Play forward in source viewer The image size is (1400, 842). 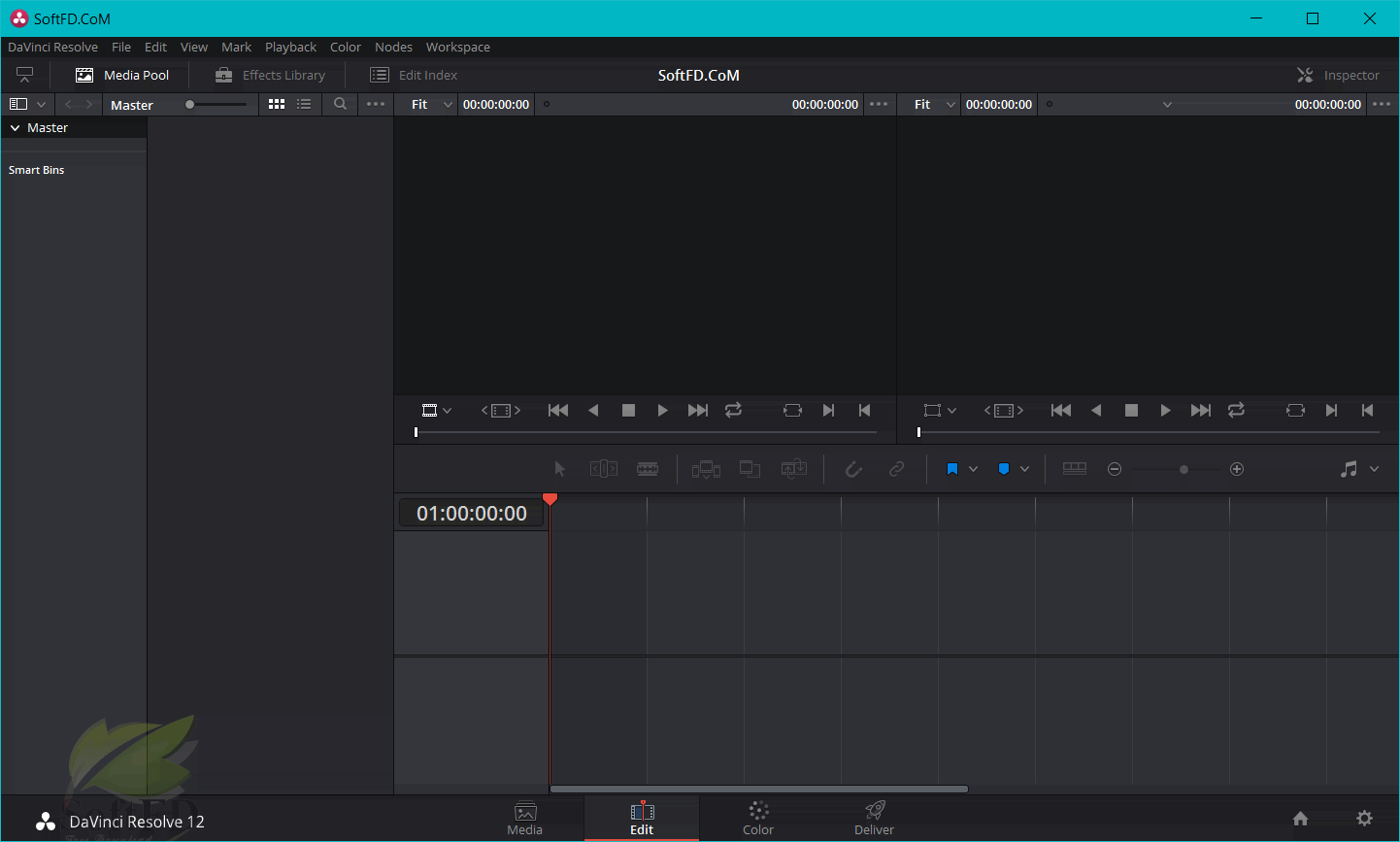coord(662,411)
